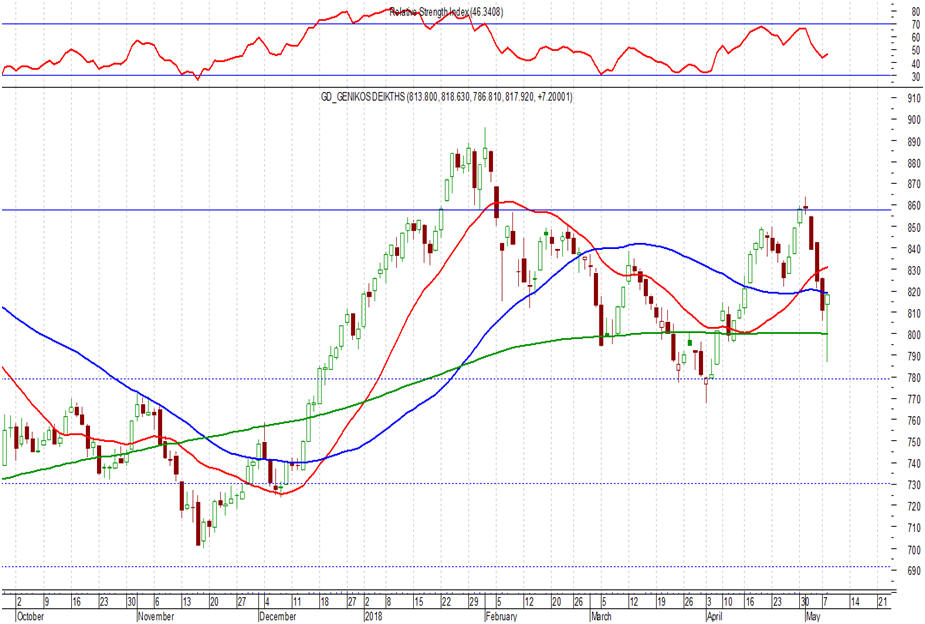Click date label 14 on the time axis

click(x=855, y=602)
